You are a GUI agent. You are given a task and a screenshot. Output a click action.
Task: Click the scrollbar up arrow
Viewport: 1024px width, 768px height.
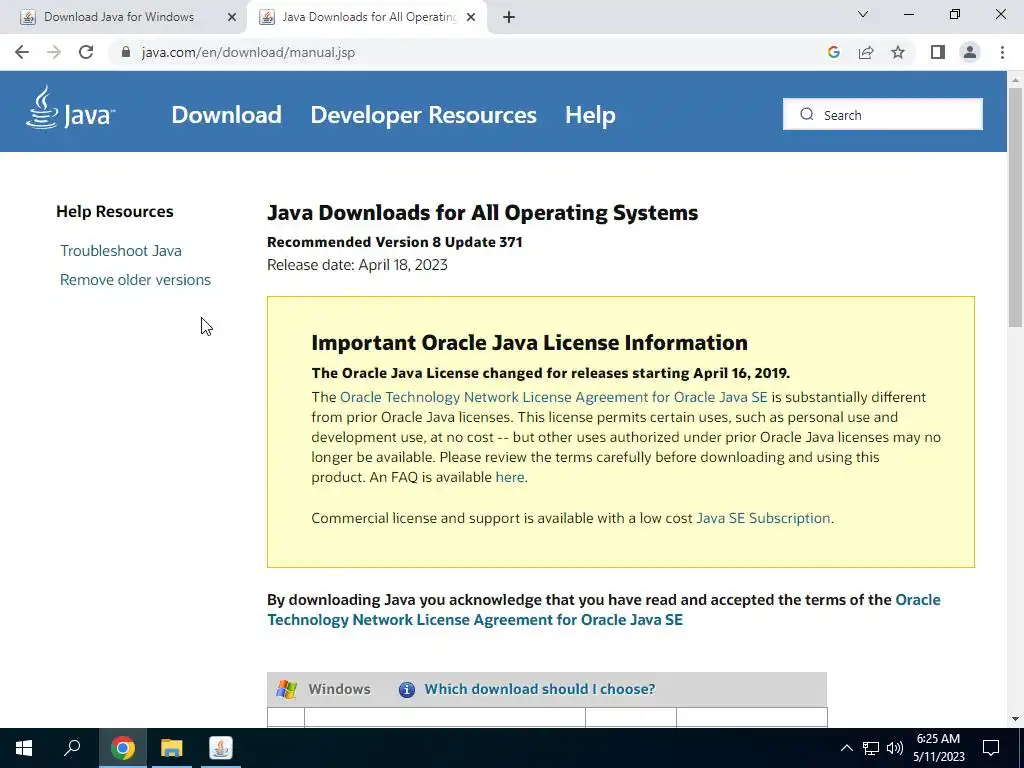point(1015,80)
